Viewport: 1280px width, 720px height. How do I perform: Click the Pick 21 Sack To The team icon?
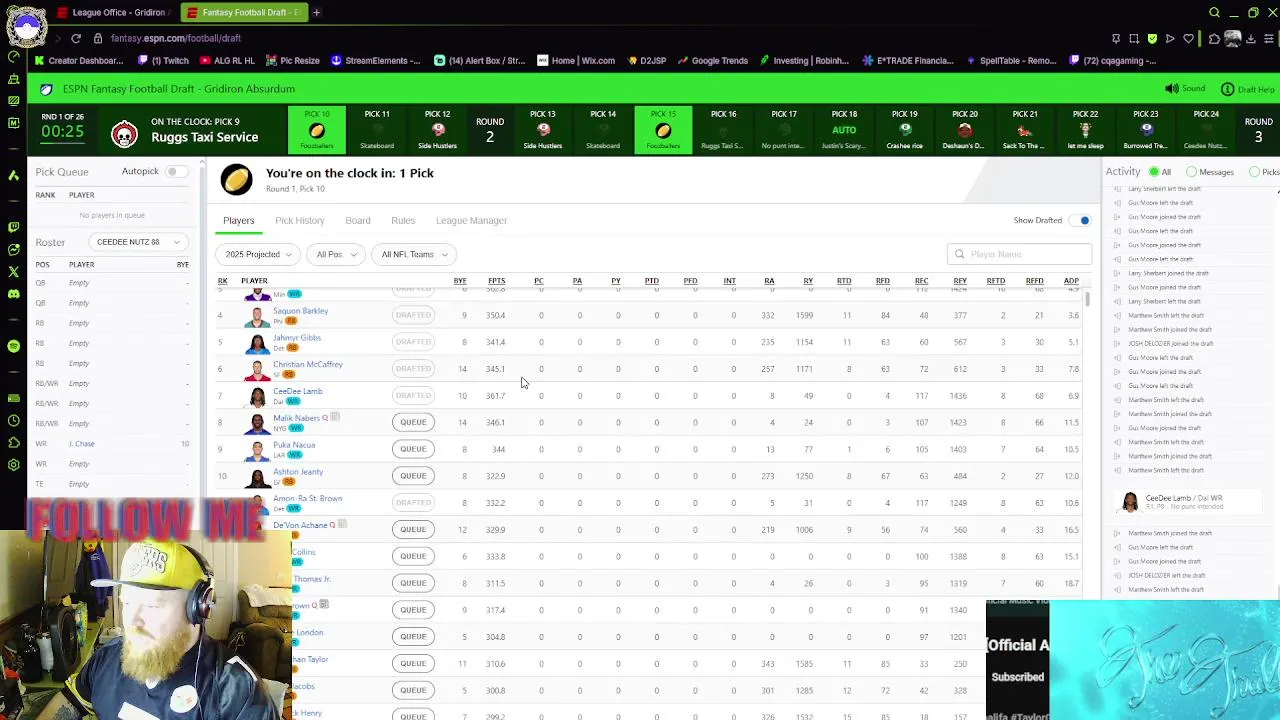pos(1024,130)
